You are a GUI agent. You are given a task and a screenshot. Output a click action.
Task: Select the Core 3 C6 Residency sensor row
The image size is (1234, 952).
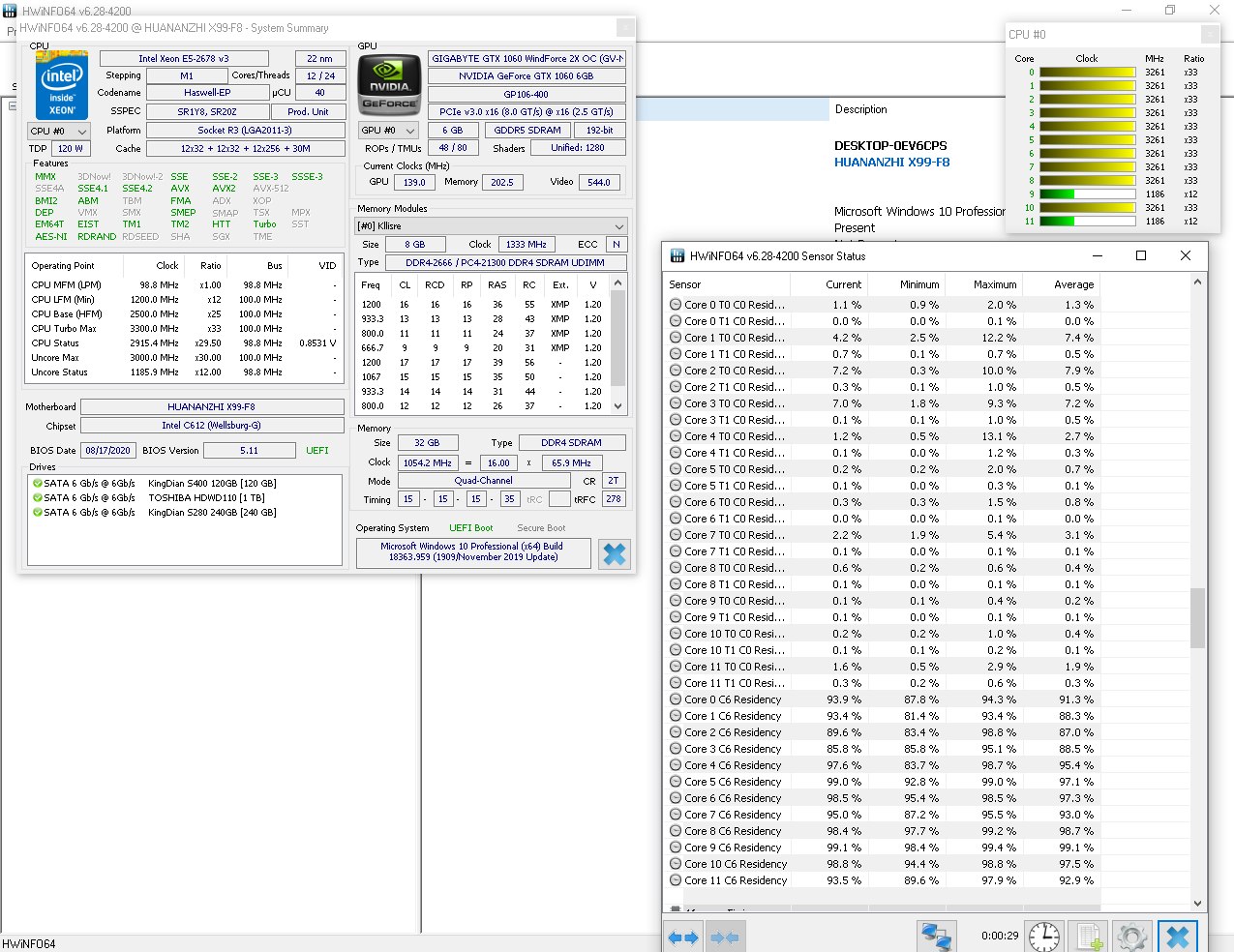[883, 749]
